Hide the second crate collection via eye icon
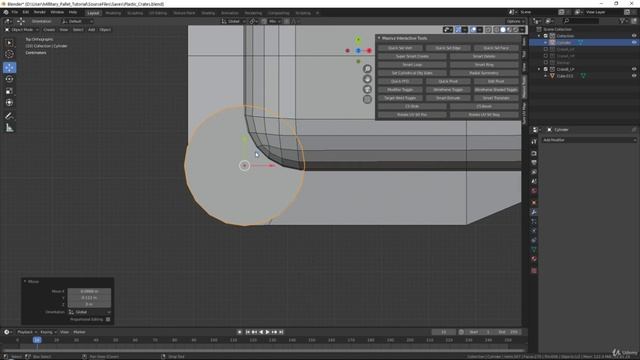 click(634, 69)
